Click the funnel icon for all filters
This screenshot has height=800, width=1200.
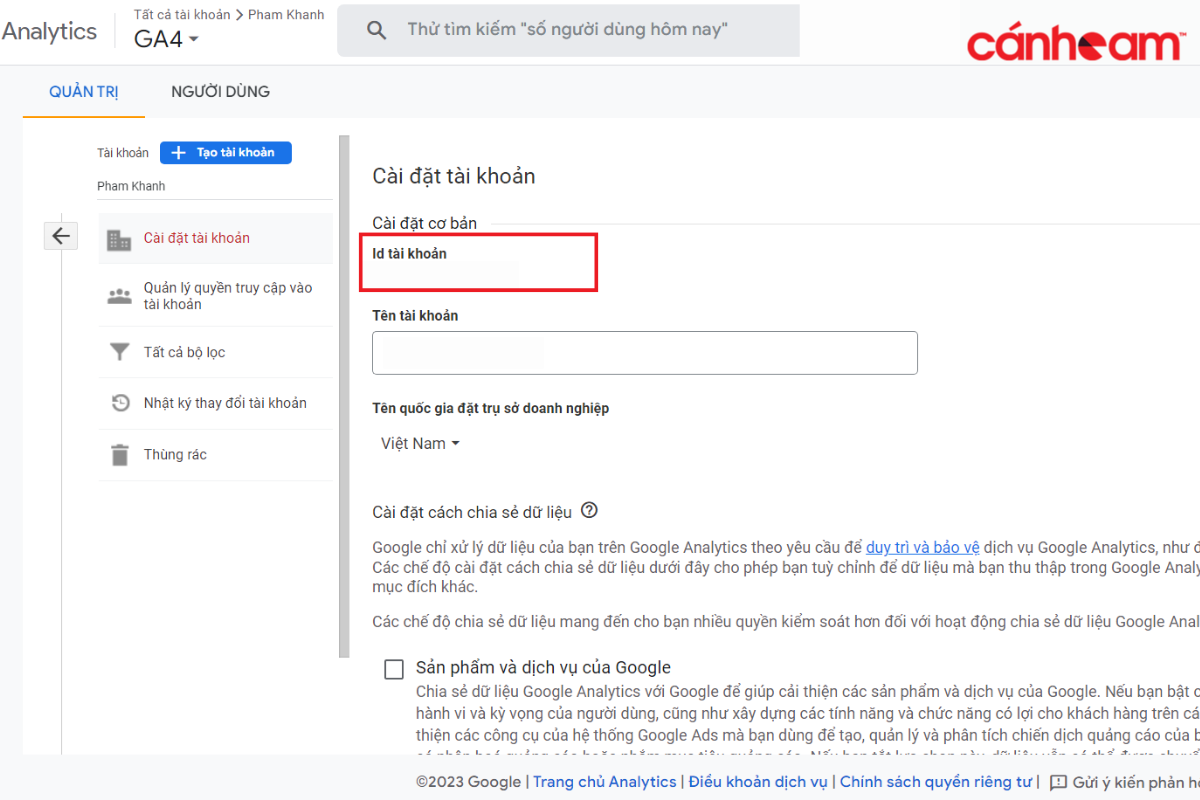point(119,352)
